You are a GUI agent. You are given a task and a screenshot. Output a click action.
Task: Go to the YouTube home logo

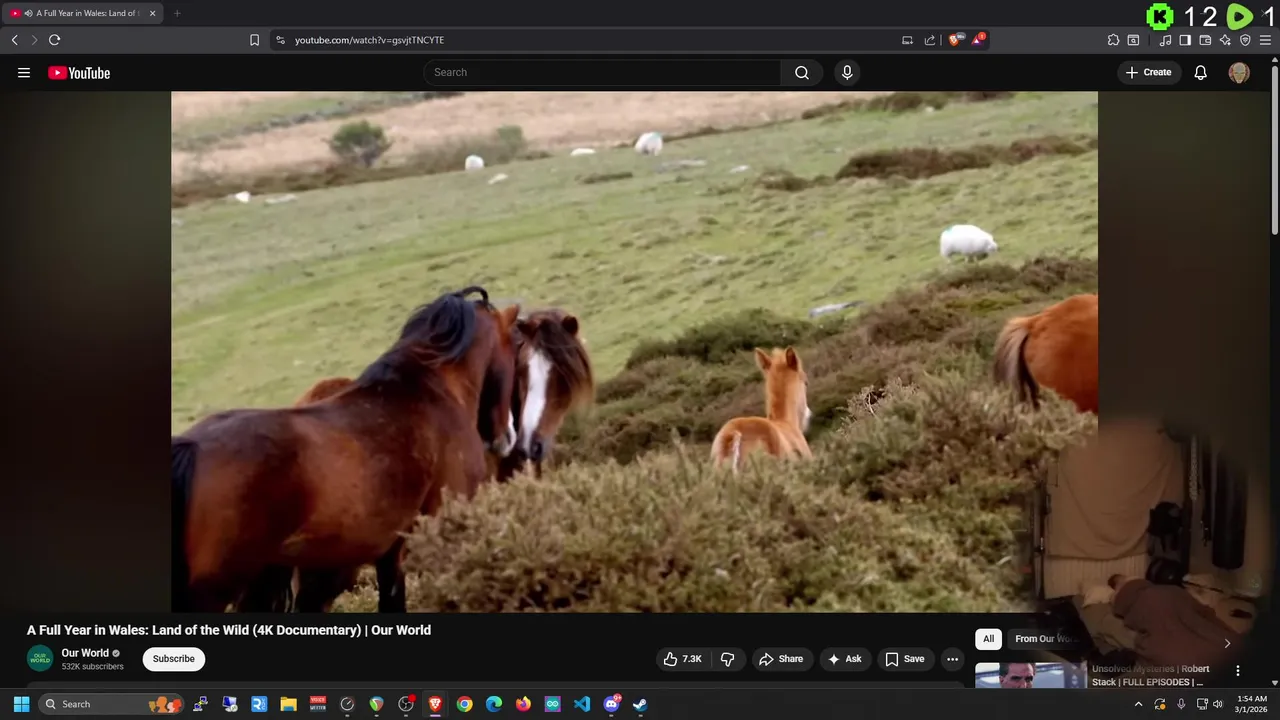(79, 72)
